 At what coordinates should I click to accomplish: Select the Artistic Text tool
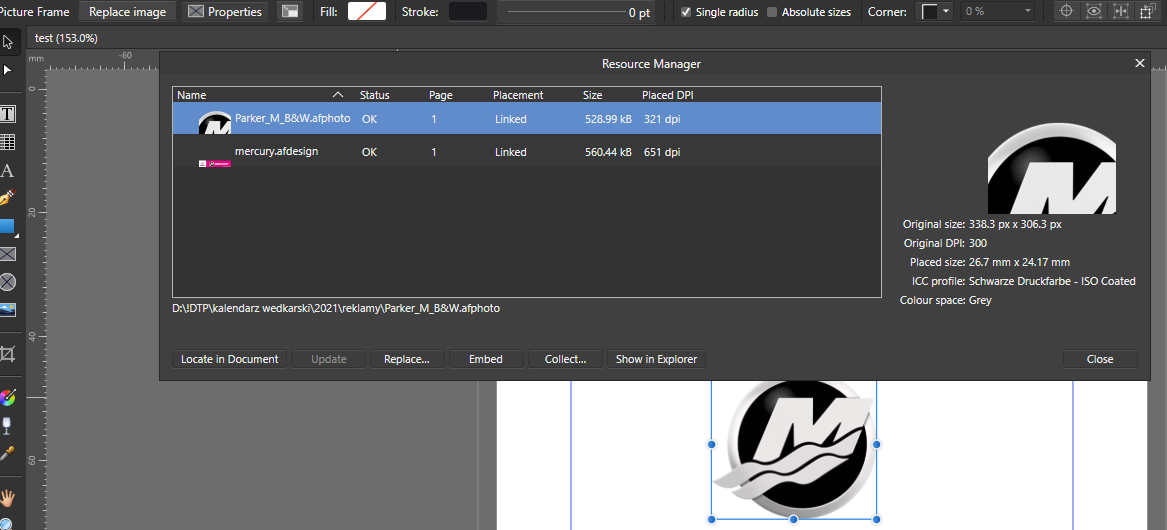(x=7, y=170)
